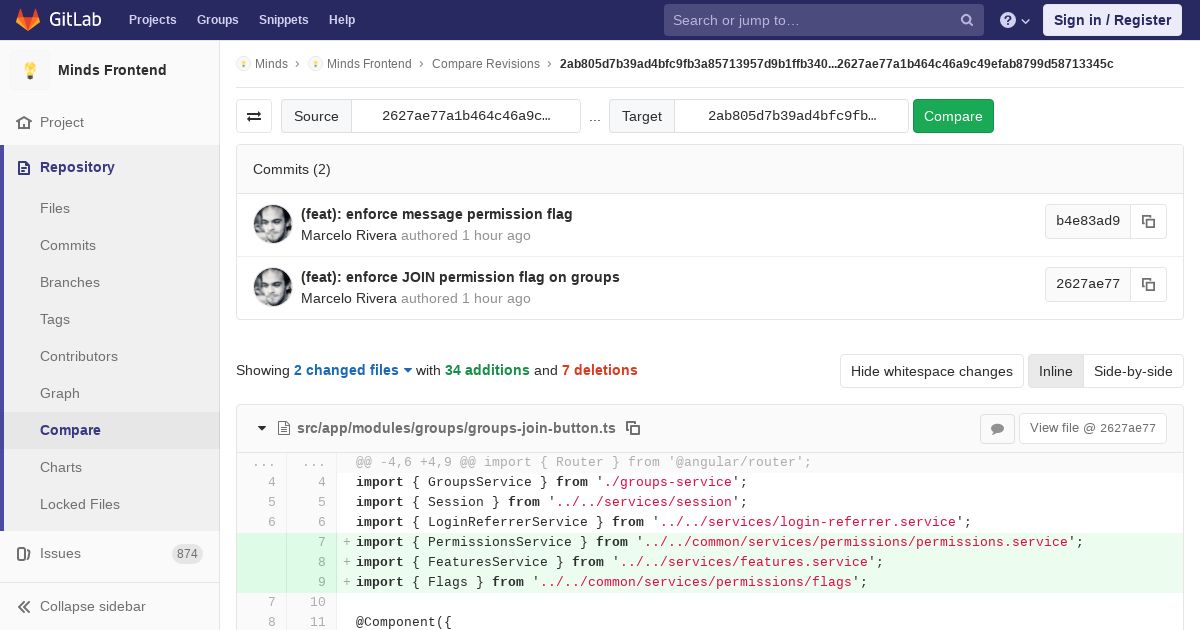Switch diff view to Inline
The image size is (1200, 630).
coord(1055,371)
